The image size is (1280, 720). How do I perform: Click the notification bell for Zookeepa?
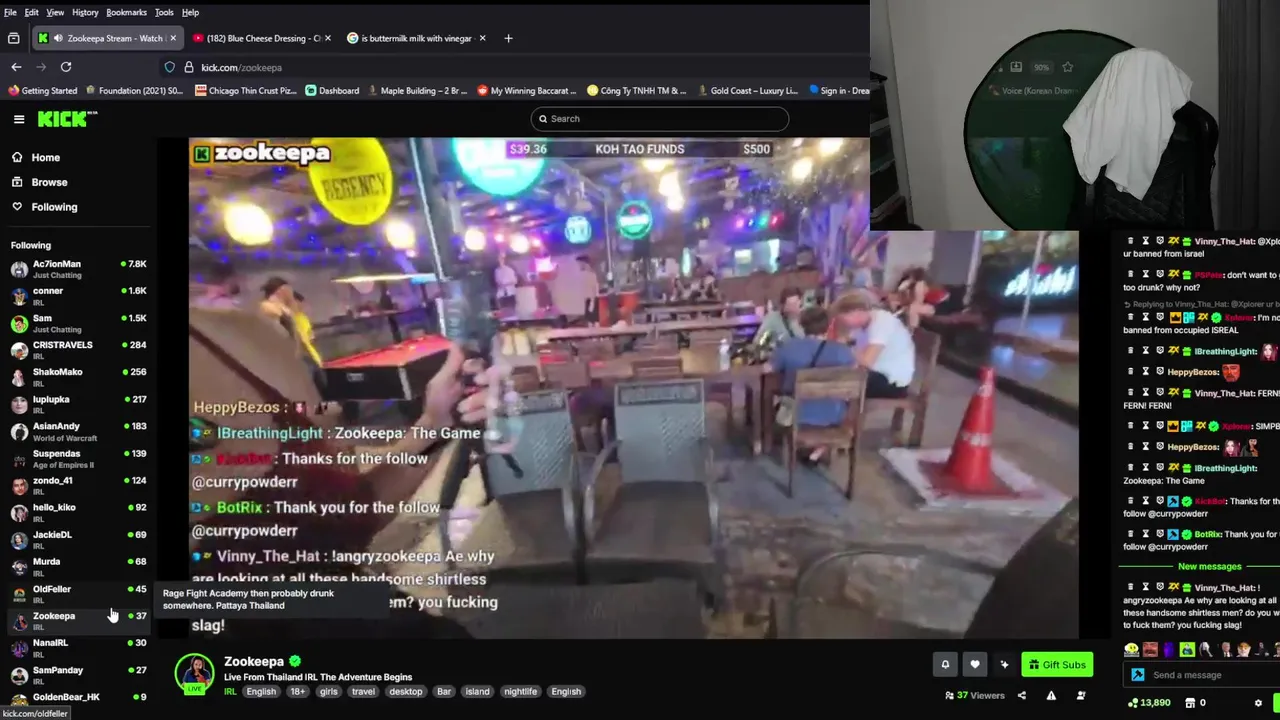click(945, 664)
